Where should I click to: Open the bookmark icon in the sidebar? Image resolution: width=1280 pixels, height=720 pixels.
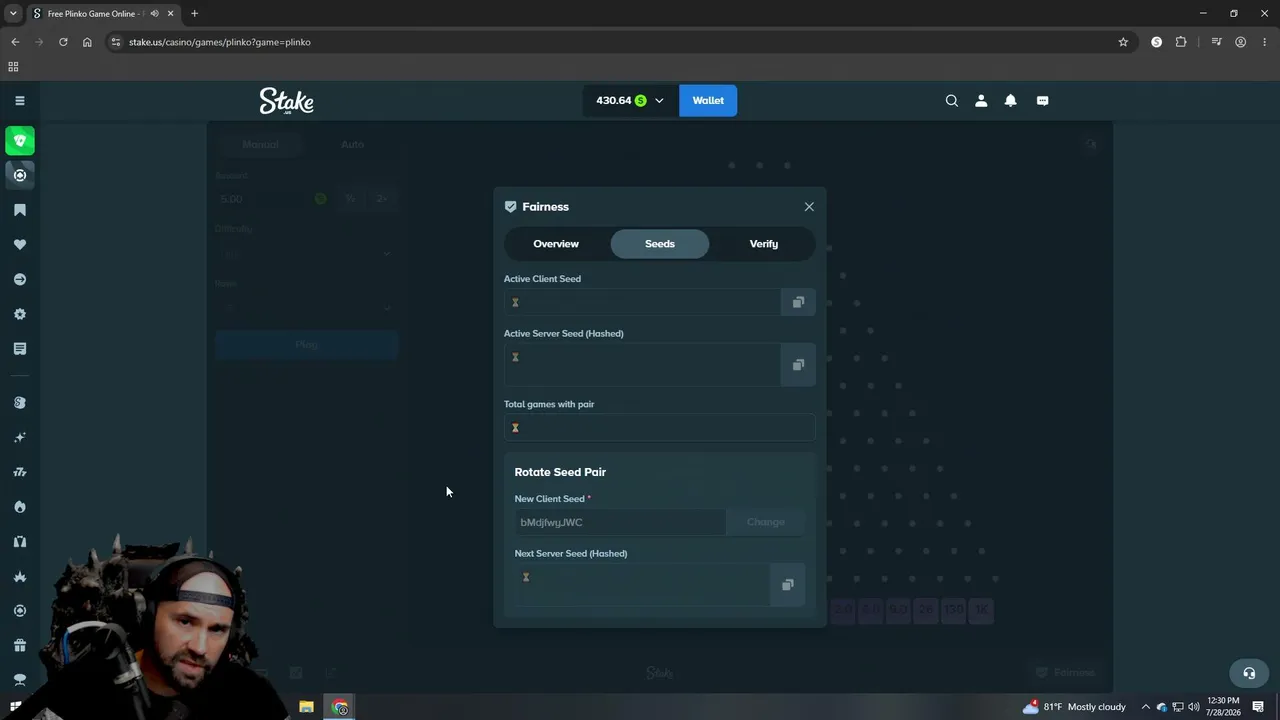(20, 210)
